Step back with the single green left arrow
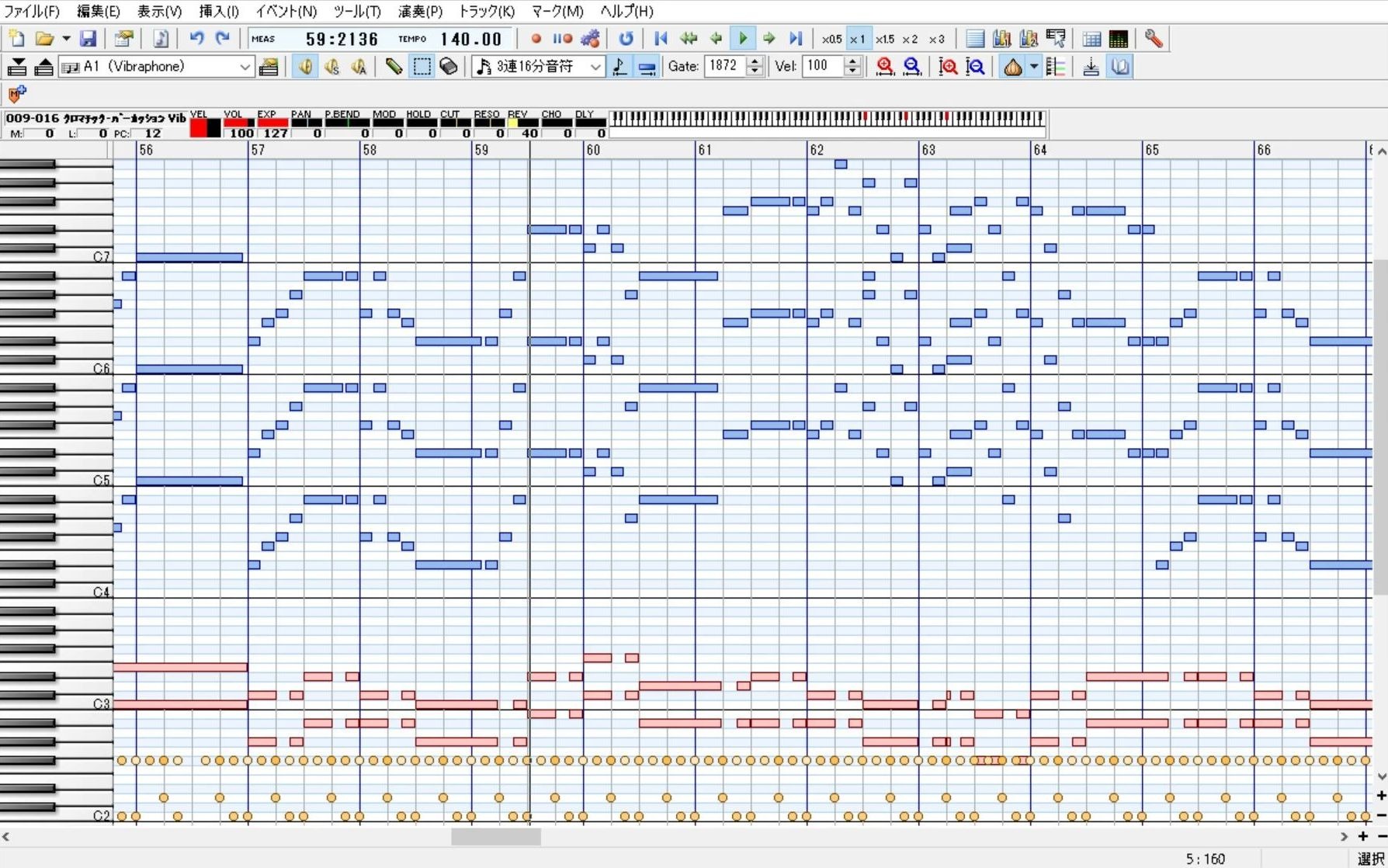This screenshot has height=868, width=1388. pos(716,38)
